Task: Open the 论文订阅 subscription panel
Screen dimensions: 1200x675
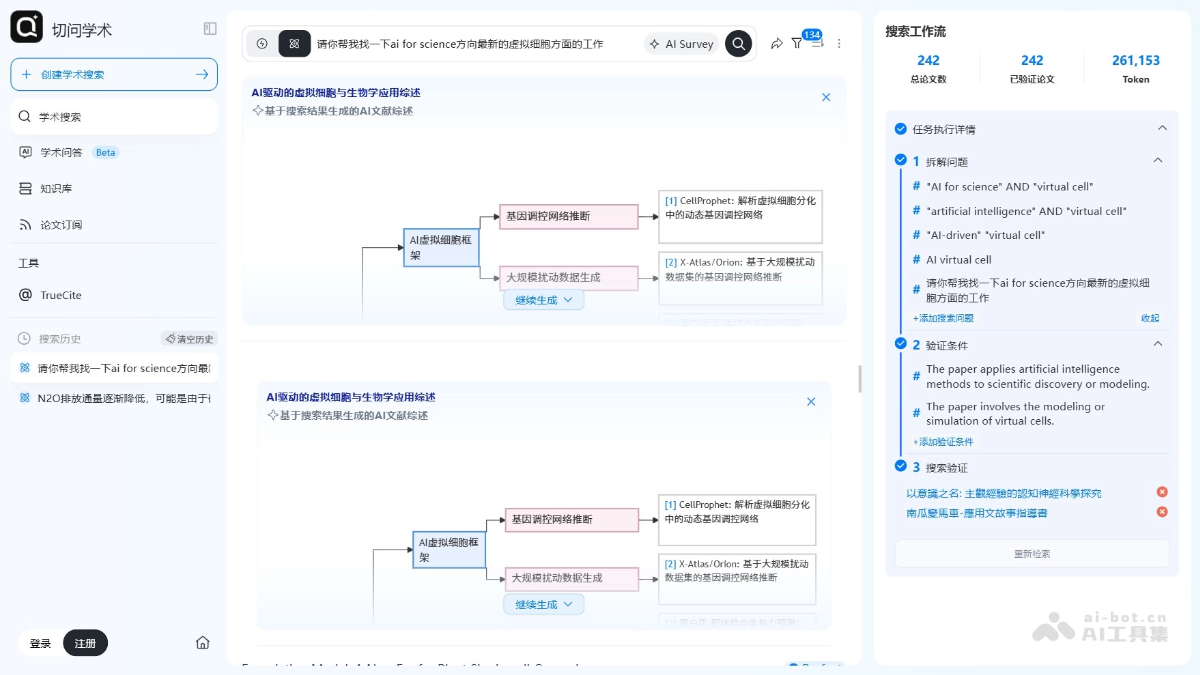Action: point(62,224)
